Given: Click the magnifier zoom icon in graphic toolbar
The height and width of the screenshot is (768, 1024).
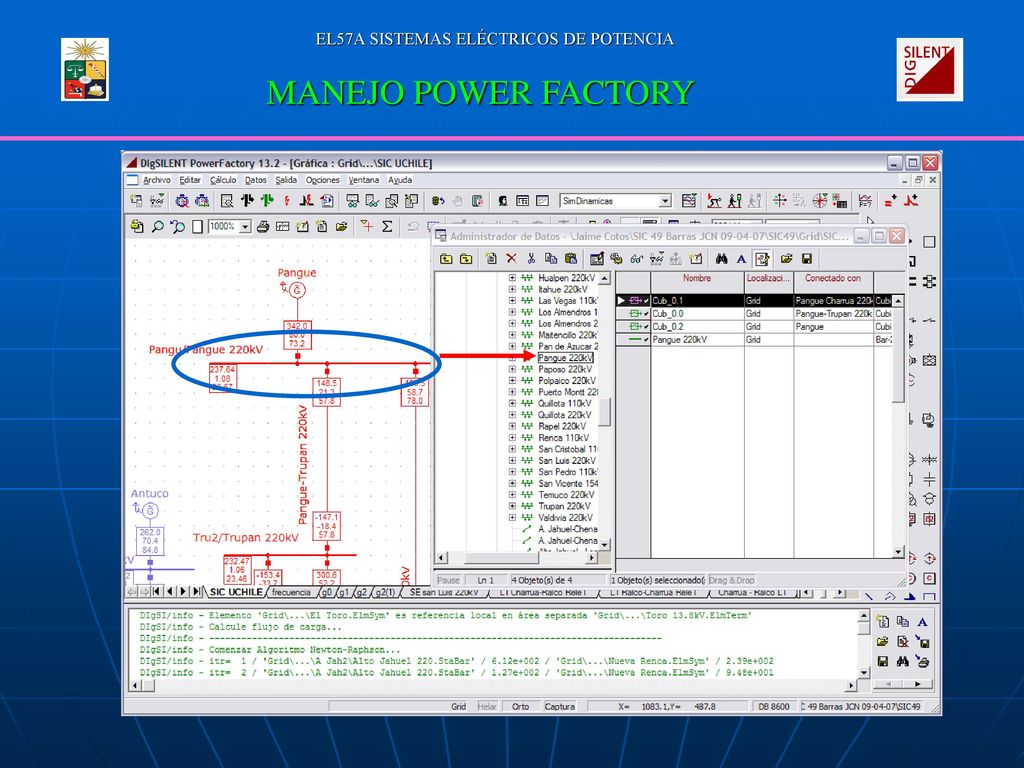Looking at the screenshot, I should [157, 227].
